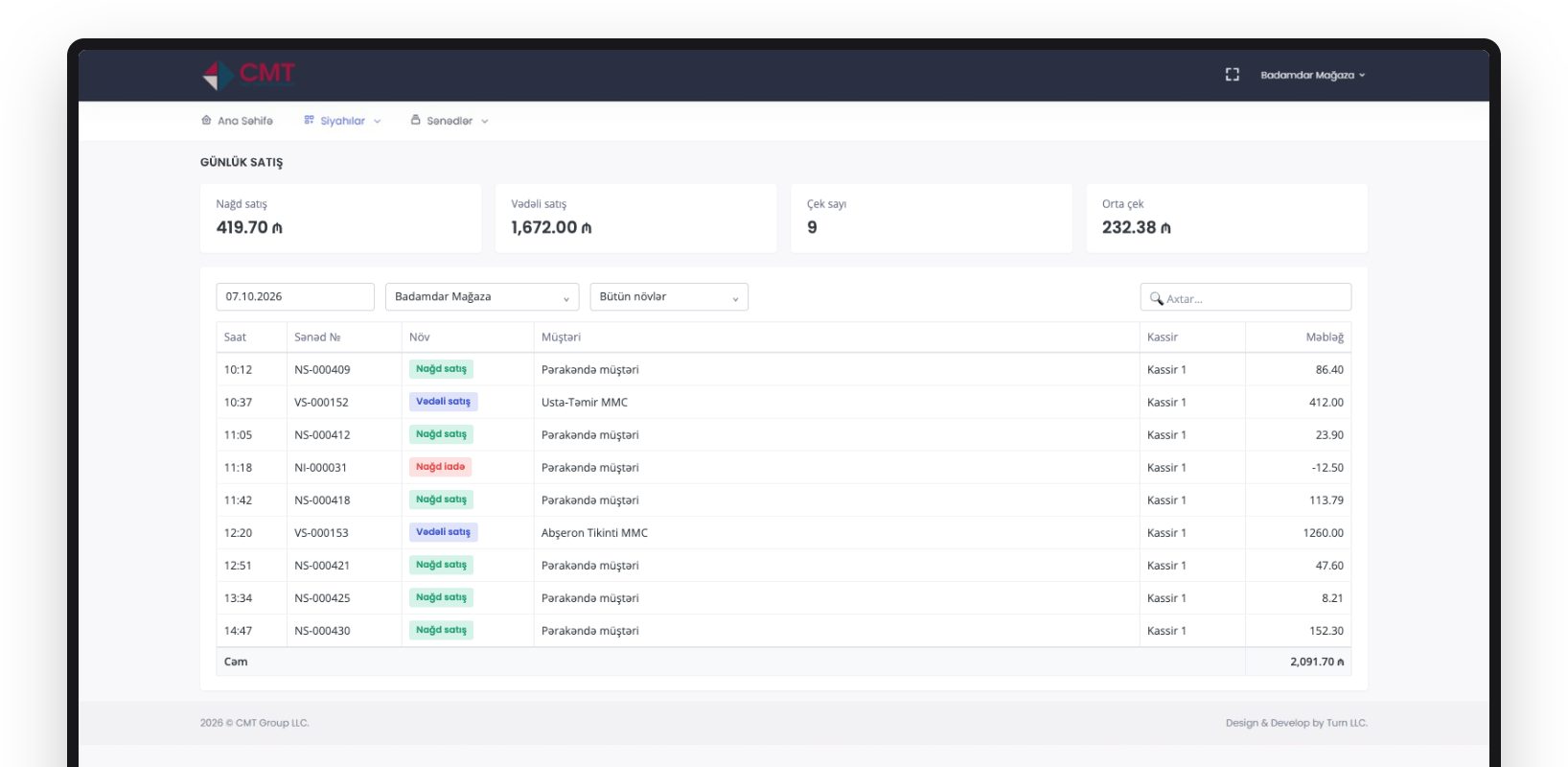Open the Bütün növlər type dropdown

click(669, 296)
